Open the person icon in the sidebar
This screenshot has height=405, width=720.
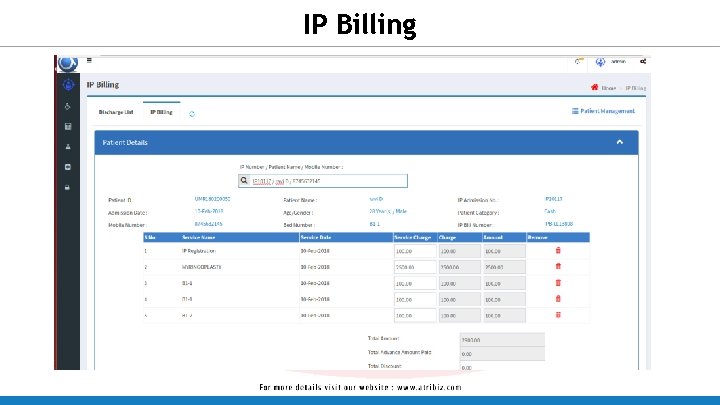(68, 147)
